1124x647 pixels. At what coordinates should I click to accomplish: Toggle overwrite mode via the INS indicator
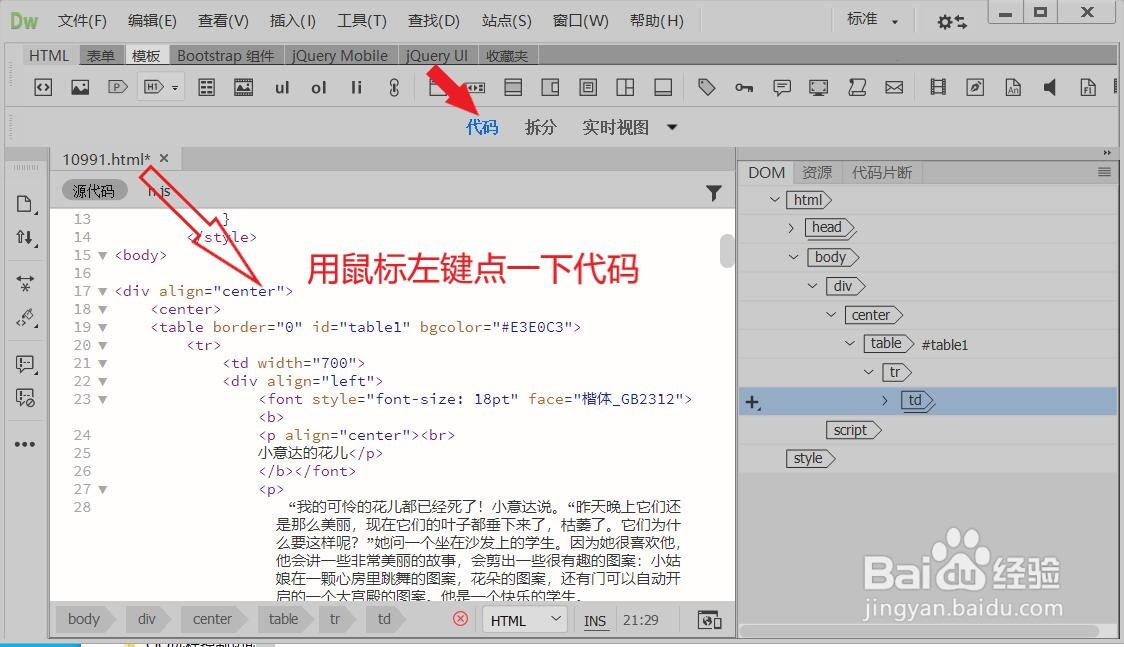pyautogui.click(x=595, y=620)
